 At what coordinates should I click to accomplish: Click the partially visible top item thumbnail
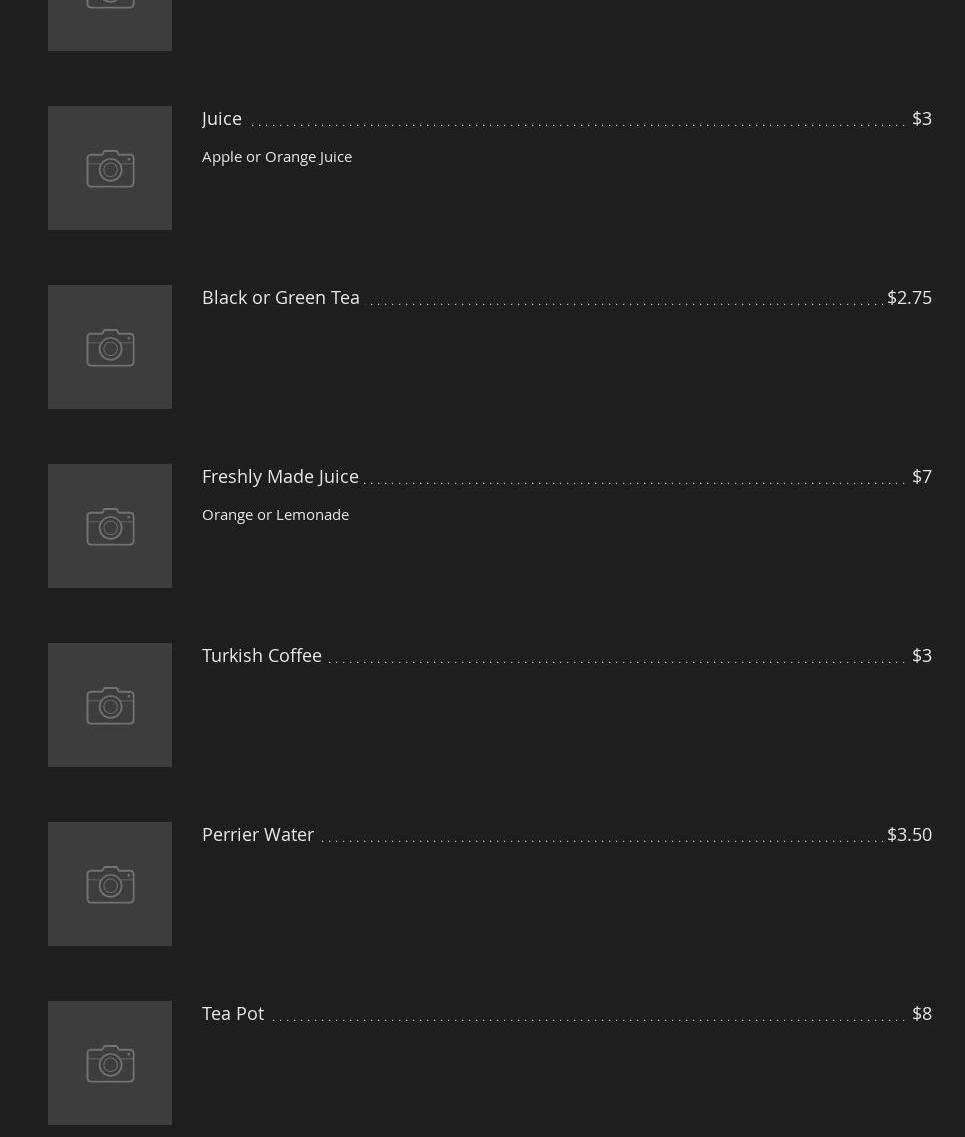point(110,25)
